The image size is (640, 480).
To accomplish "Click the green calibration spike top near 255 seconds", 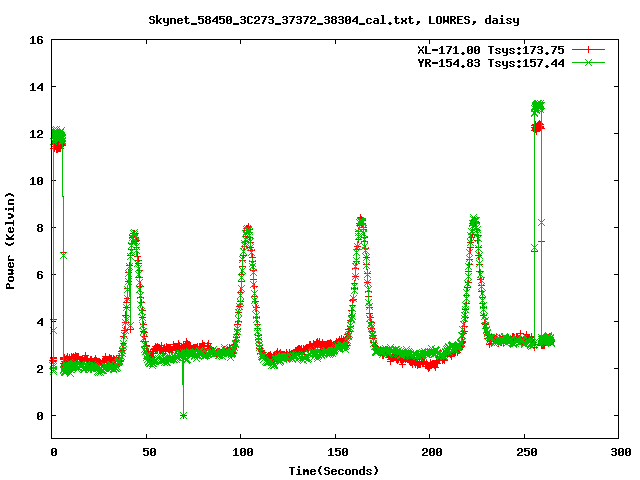I will tap(538, 107).
